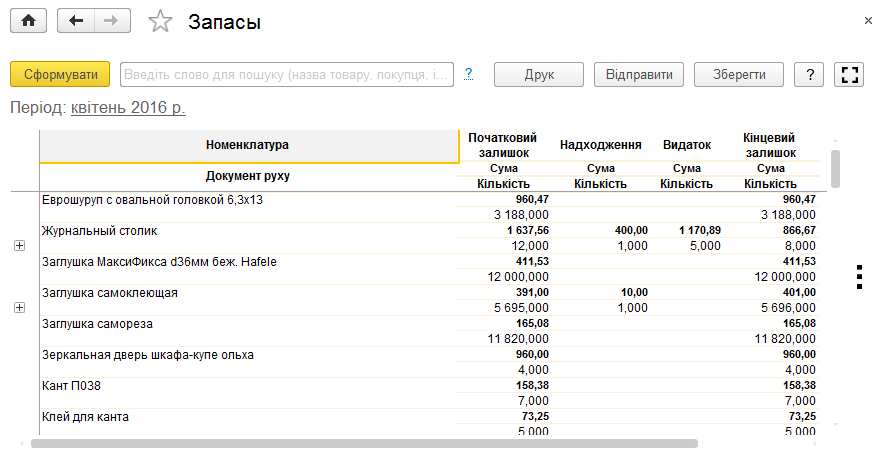Change period квітень 2016 р. link

[x=128, y=107]
